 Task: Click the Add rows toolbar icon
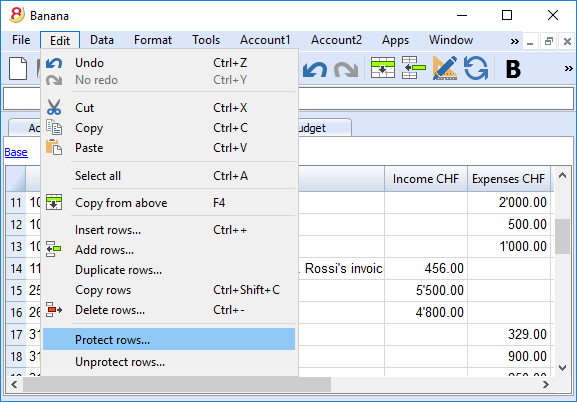(414, 68)
